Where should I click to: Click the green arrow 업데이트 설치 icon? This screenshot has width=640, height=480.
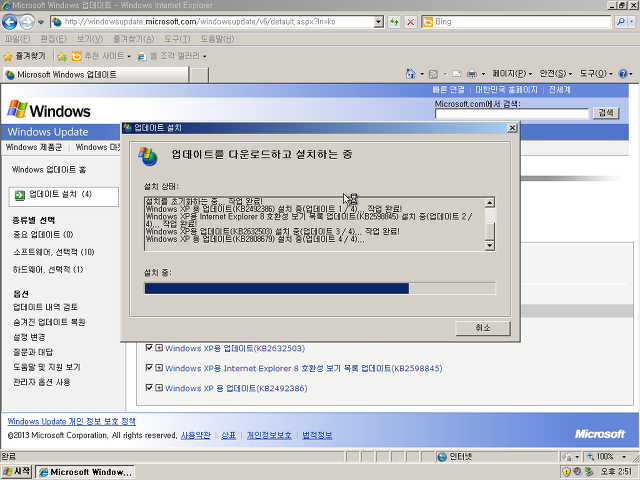click(20, 195)
